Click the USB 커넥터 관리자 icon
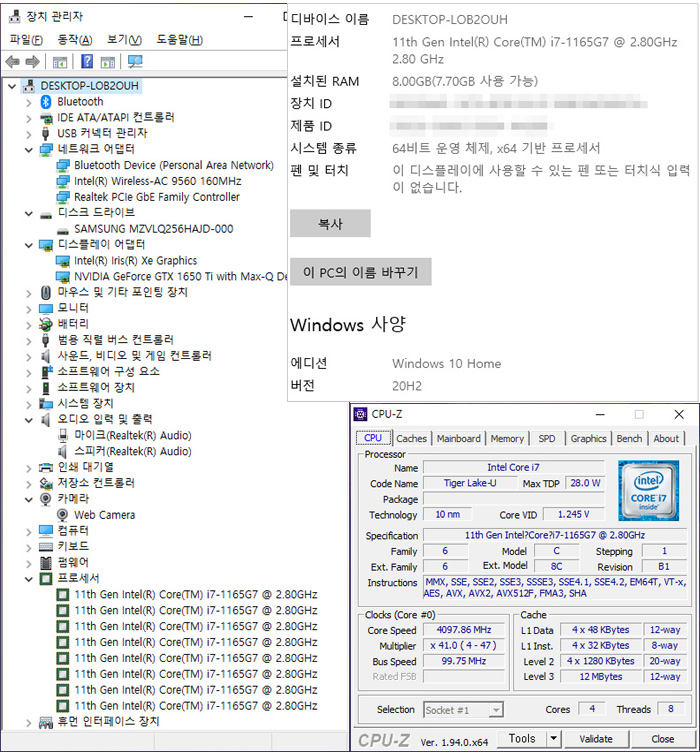 (46, 133)
